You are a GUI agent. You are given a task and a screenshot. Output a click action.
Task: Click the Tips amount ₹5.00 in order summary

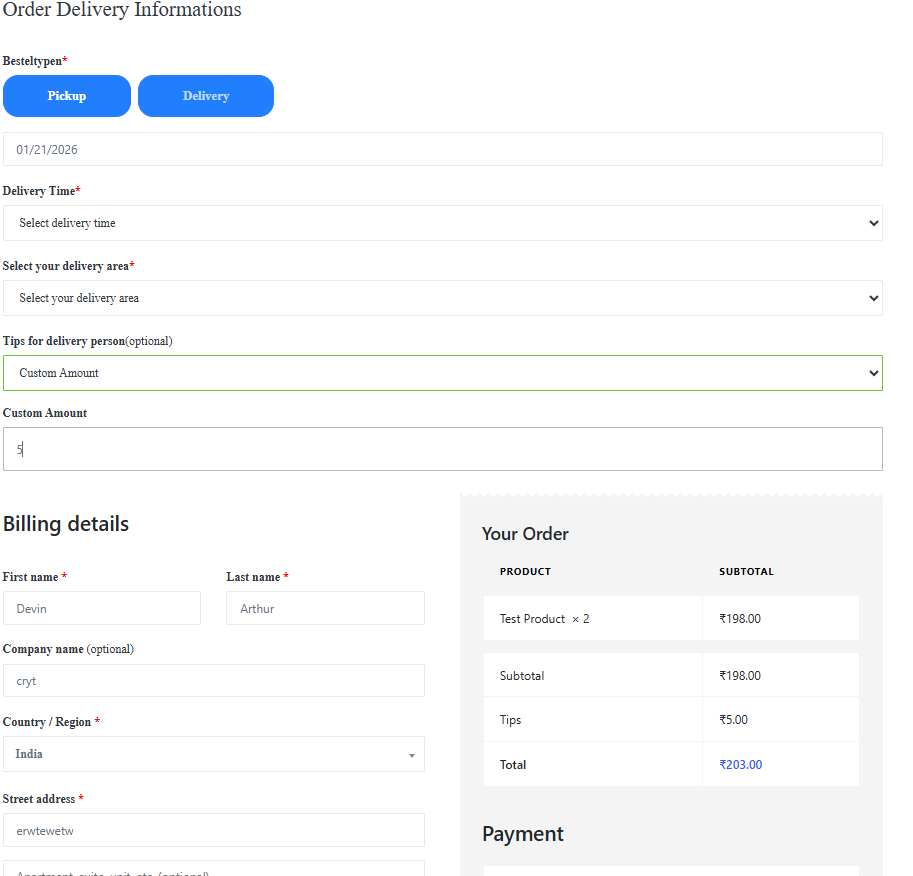click(733, 720)
